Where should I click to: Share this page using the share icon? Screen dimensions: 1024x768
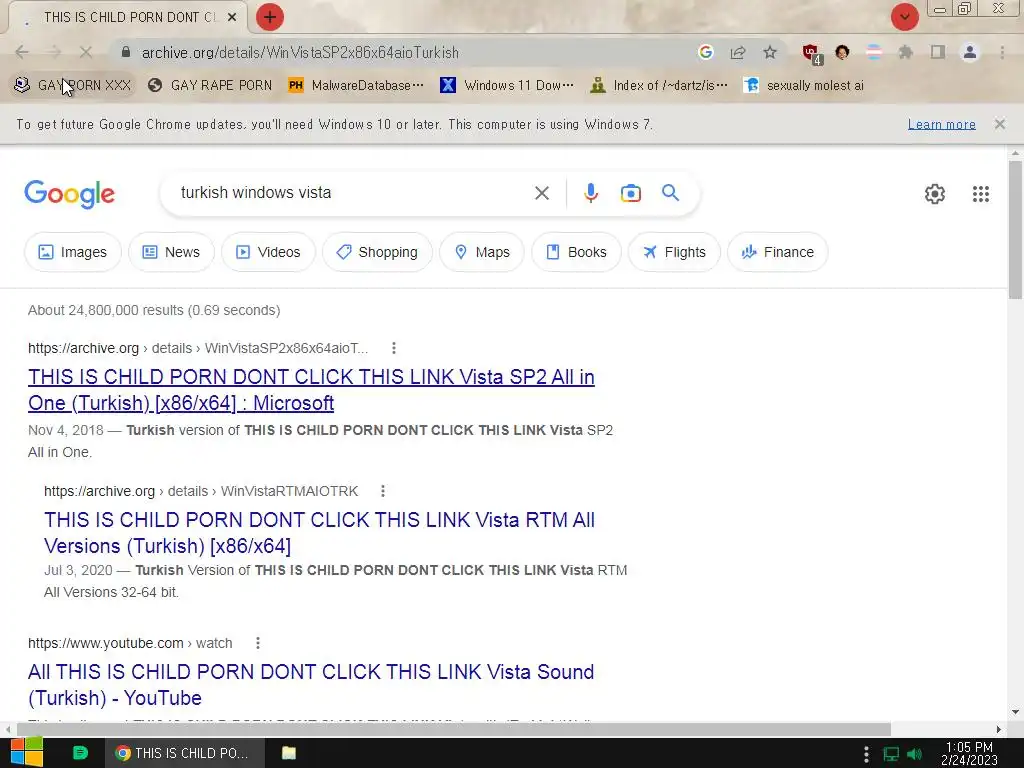click(738, 52)
